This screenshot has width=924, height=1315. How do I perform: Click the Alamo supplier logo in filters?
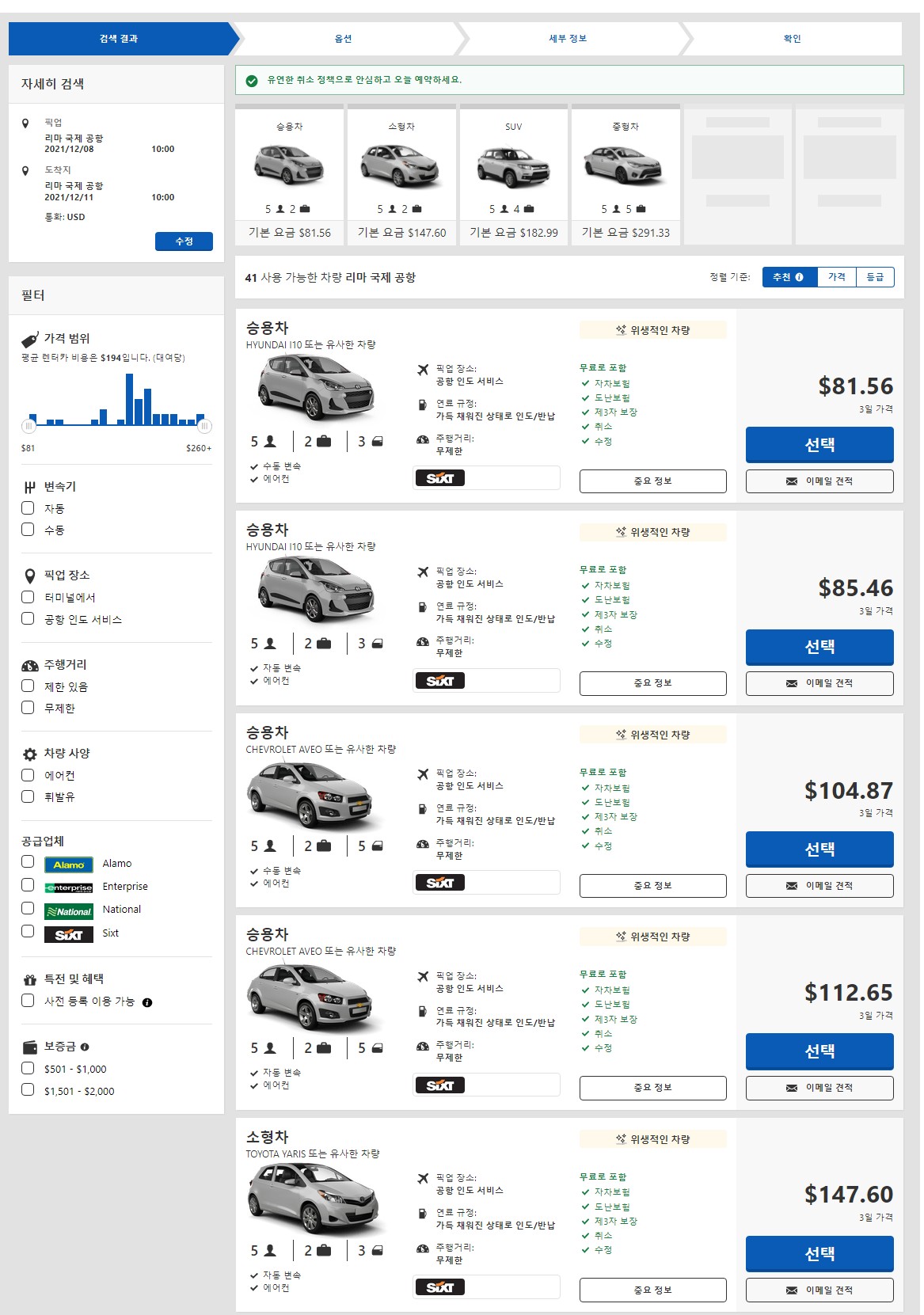(x=69, y=865)
